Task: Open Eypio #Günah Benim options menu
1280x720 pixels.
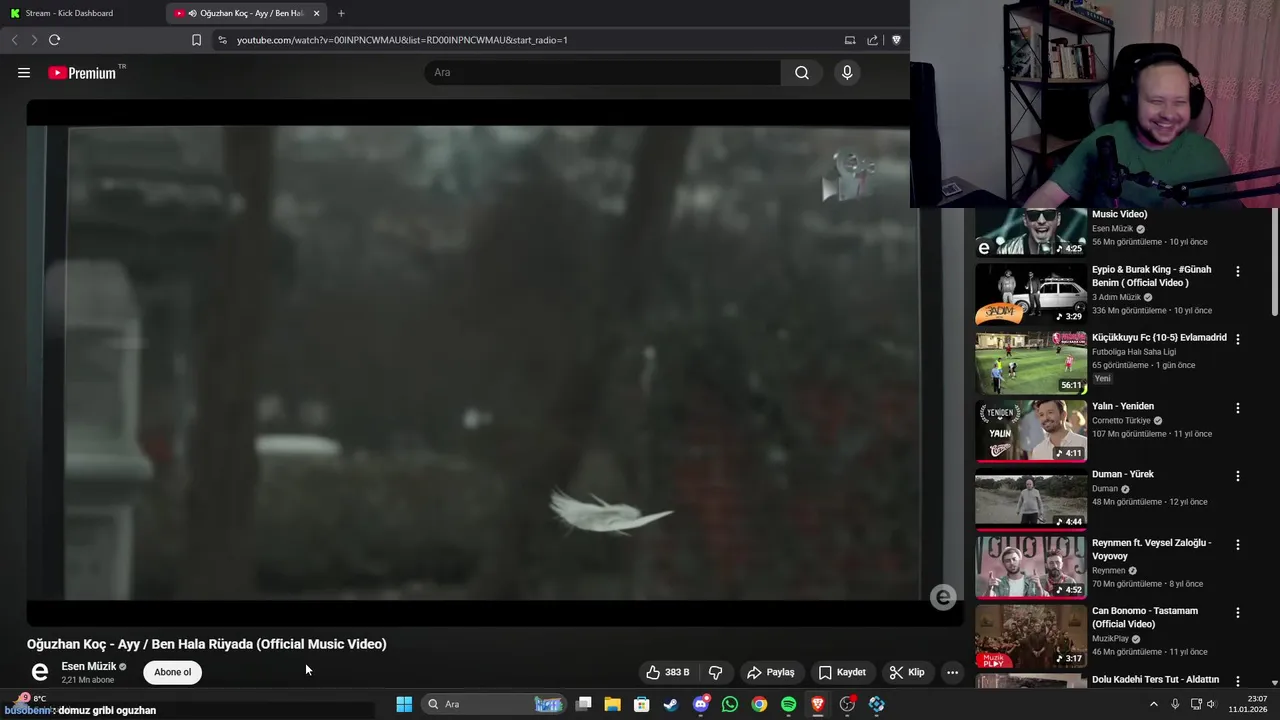Action: pos(1238,271)
